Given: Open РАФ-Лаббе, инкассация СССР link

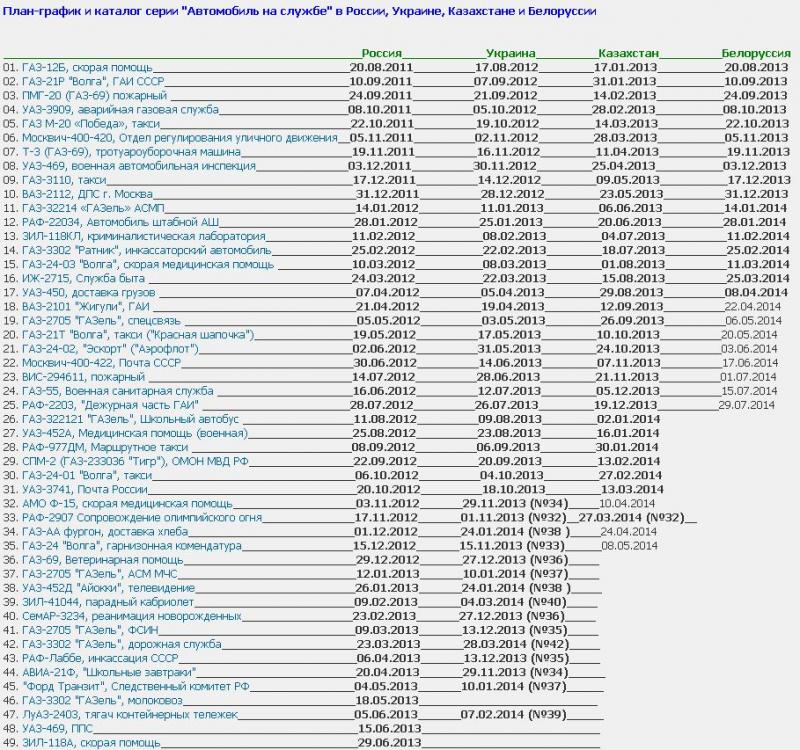Looking at the screenshot, I should point(100,658).
